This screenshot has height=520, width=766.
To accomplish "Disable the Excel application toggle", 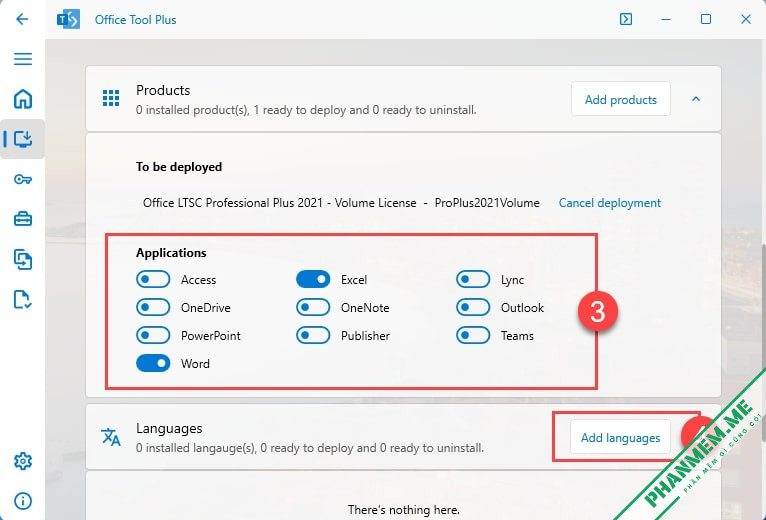I will [313, 280].
